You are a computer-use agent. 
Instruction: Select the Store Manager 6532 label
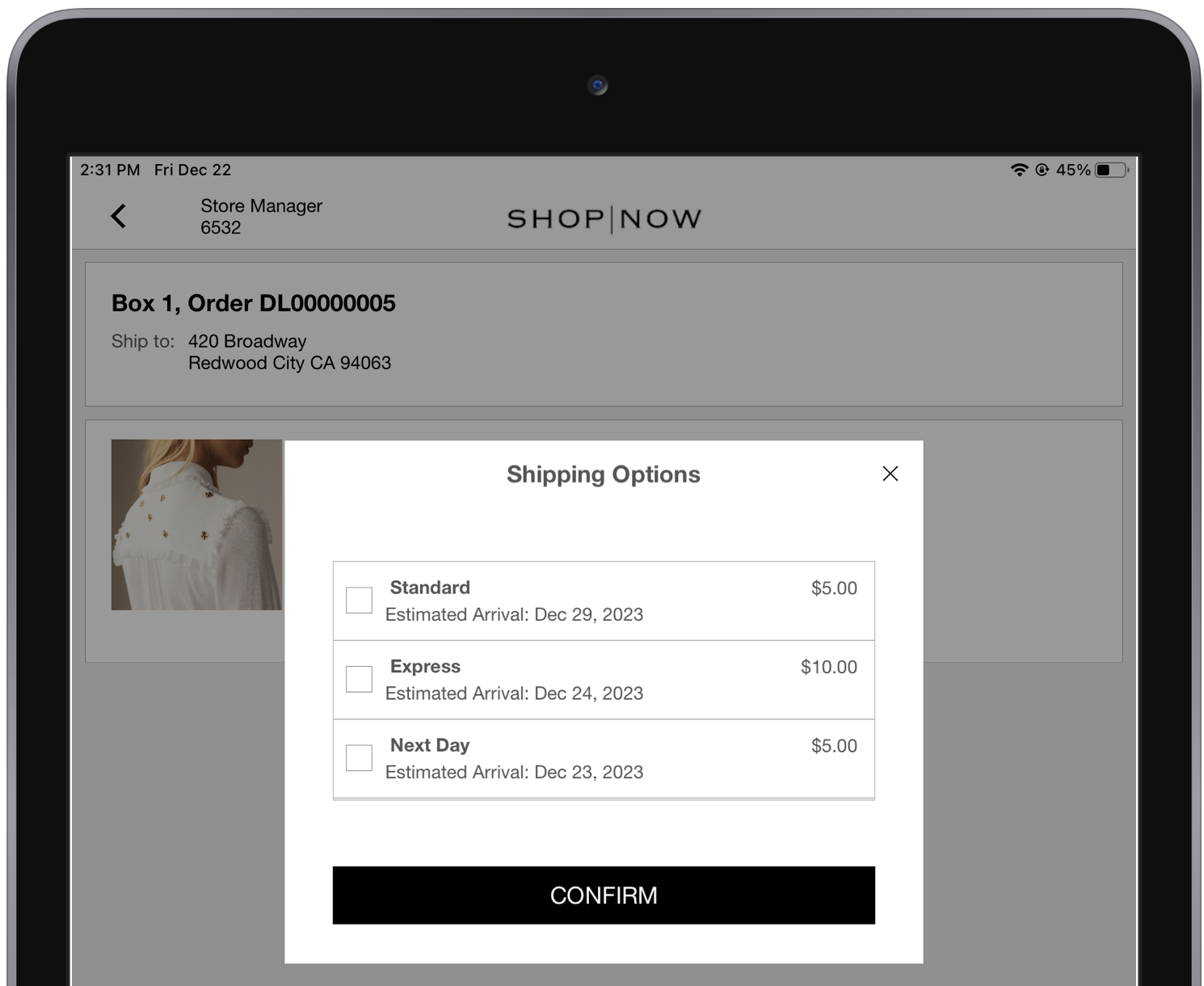coord(261,217)
